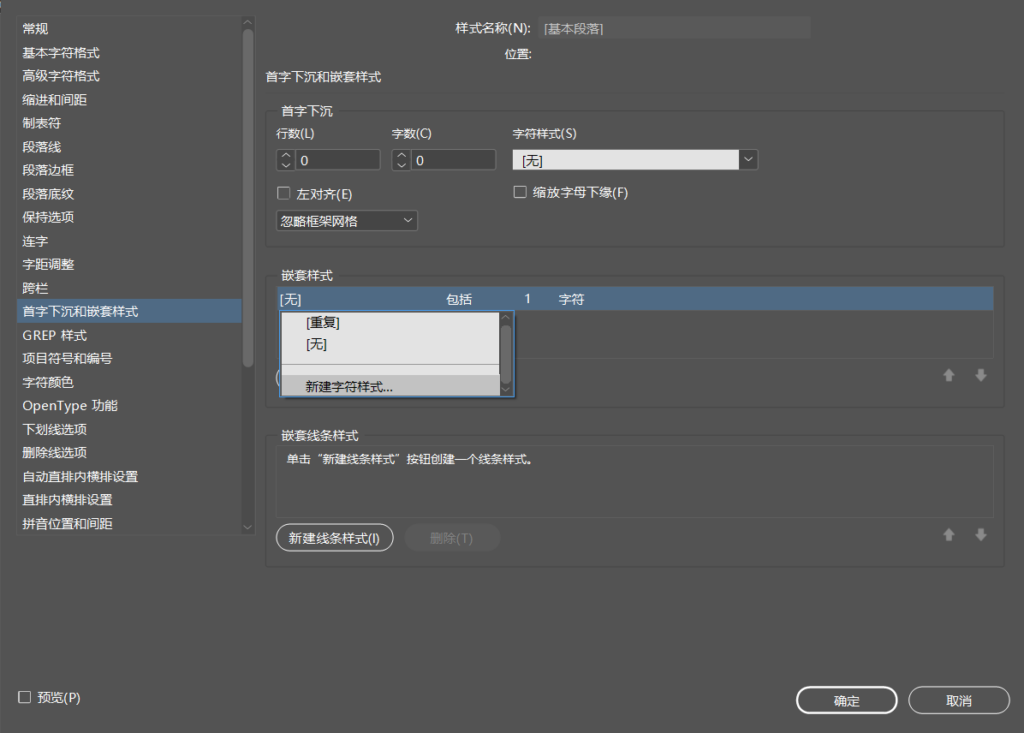Click the nested style move down arrow
This screenshot has width=1024, height=733.
(x=981, y=376)
